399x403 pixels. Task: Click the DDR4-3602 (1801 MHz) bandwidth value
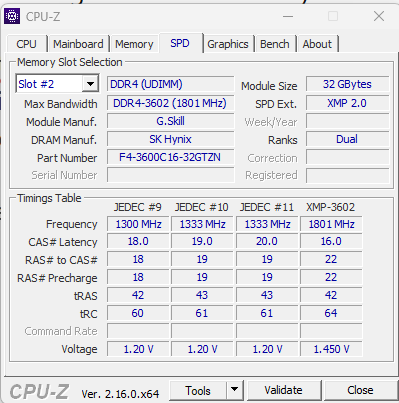[x=171, y=103]
